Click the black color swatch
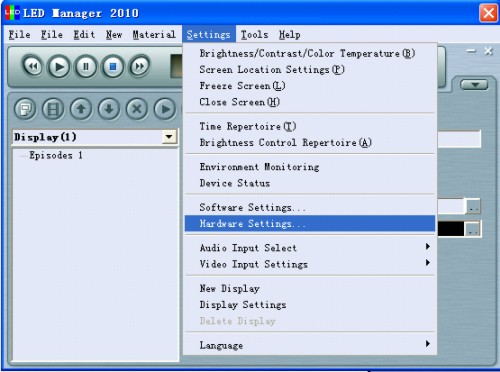Viewport: 500px width, 372px height. (451, 229)
